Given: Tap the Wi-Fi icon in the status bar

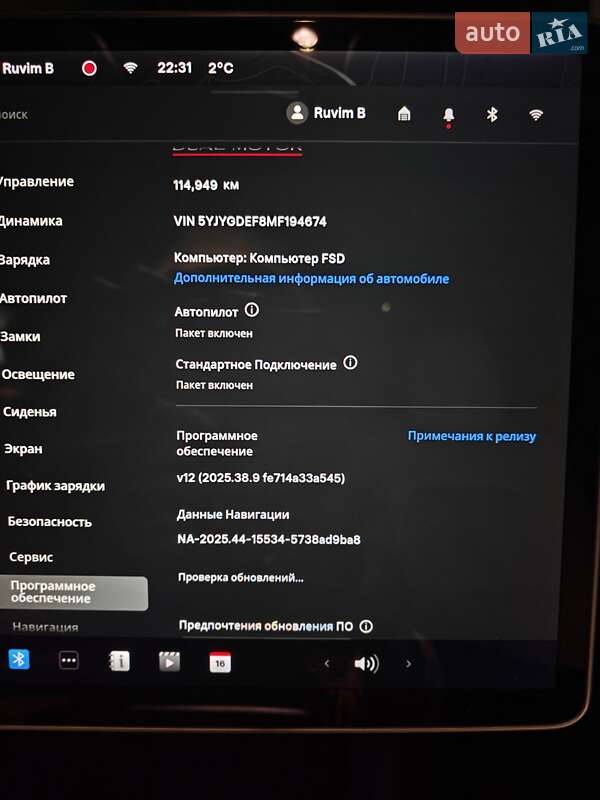Looking at the screenshot, I should [131, 67].
